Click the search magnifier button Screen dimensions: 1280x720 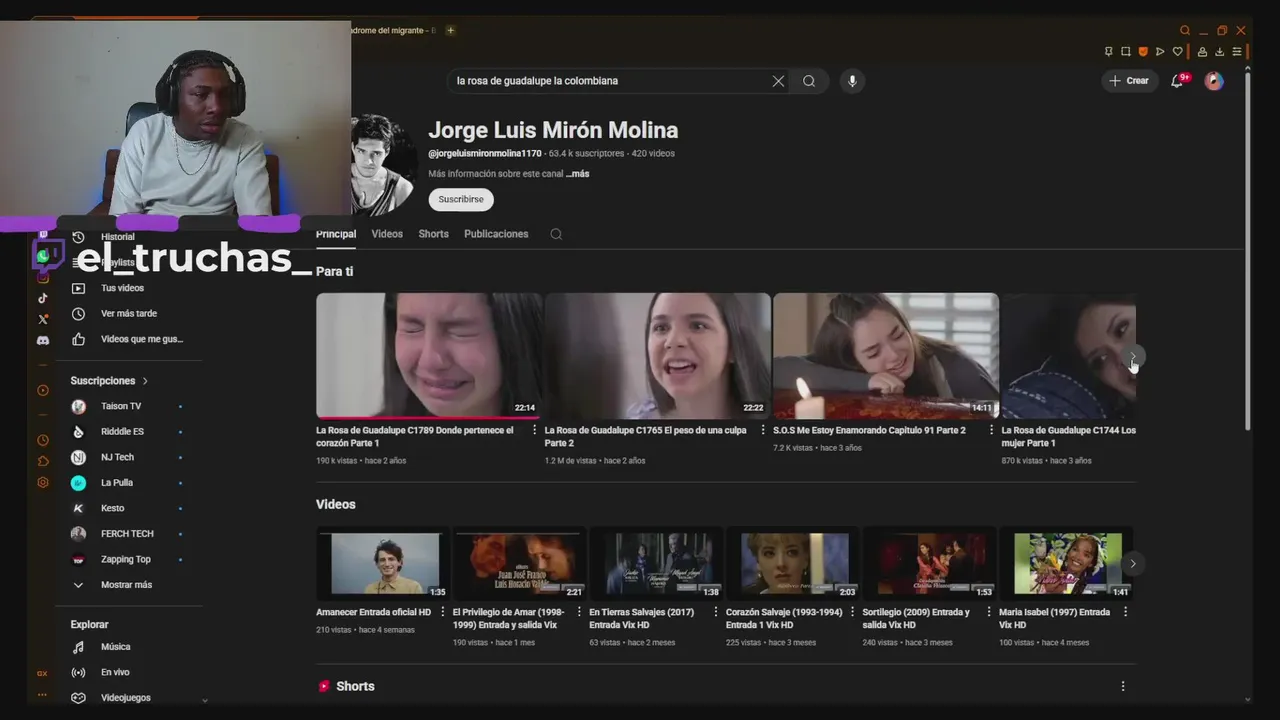(x=809, y=81)
